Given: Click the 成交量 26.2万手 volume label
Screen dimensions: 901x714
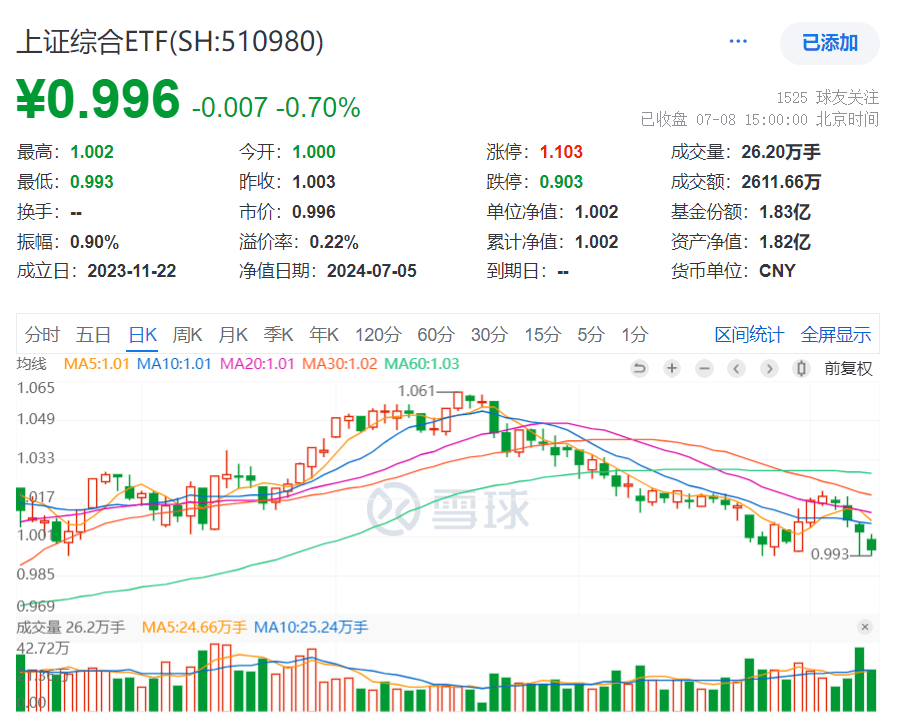Looking at the screenshot, I should click(x=71, y=627).
